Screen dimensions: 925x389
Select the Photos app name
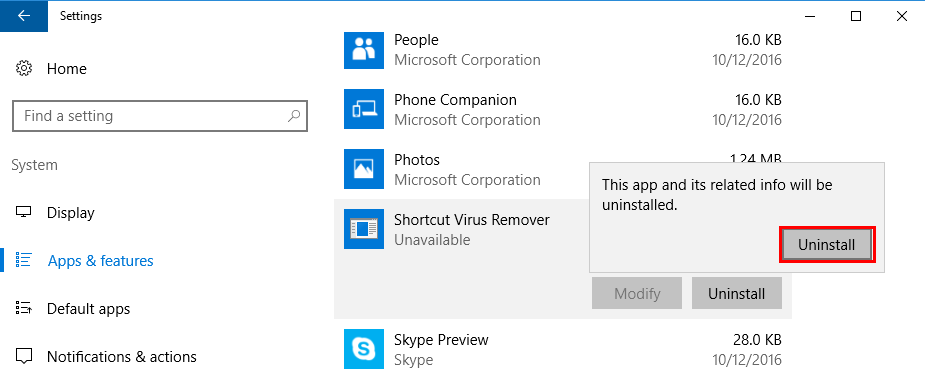[417, 160]
